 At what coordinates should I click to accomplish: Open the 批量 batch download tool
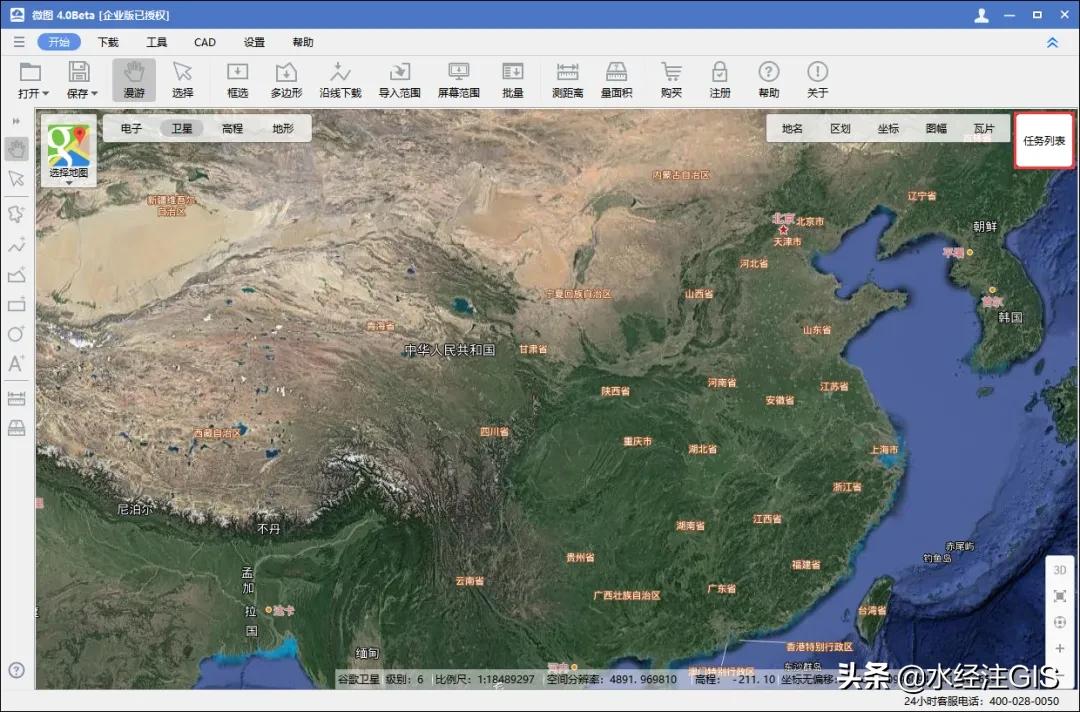tap(512, 80)
